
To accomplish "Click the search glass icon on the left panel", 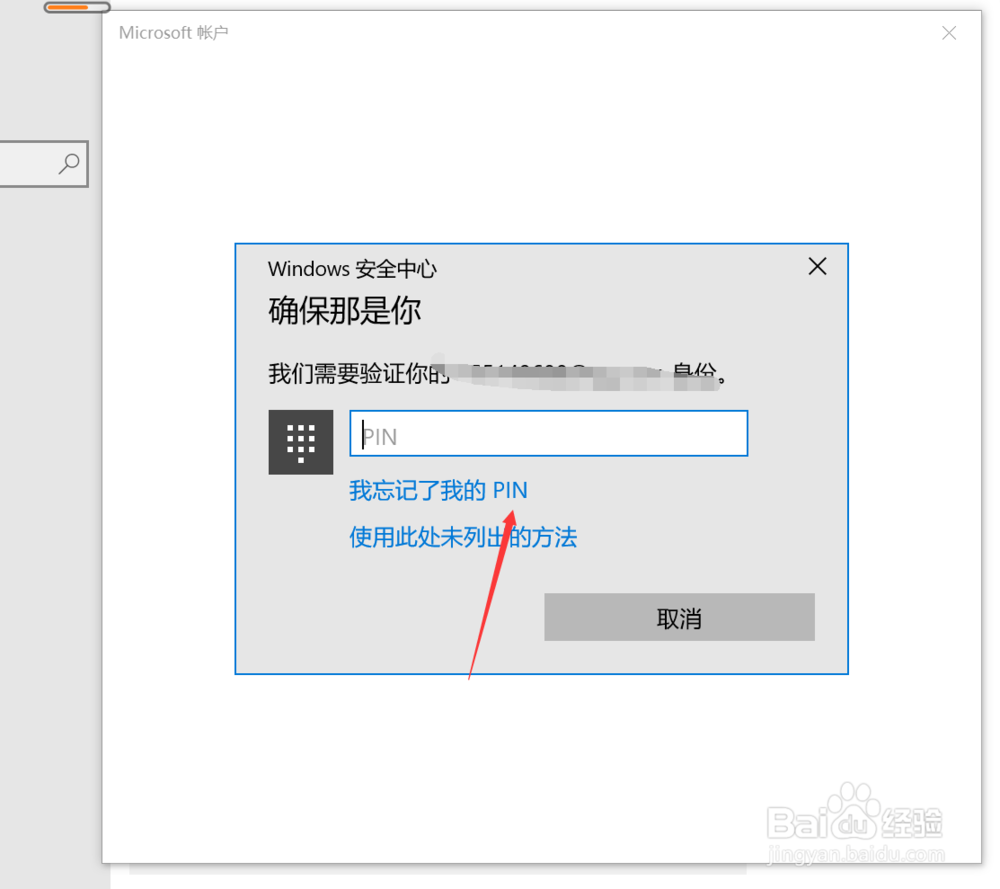I will point(68,163).
